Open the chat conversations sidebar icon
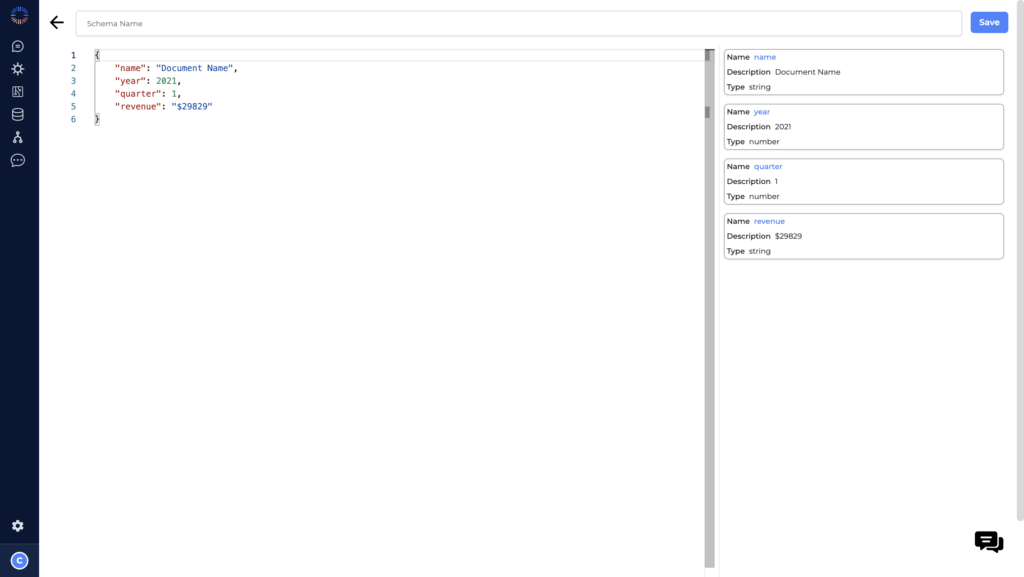 pos(18,45)
